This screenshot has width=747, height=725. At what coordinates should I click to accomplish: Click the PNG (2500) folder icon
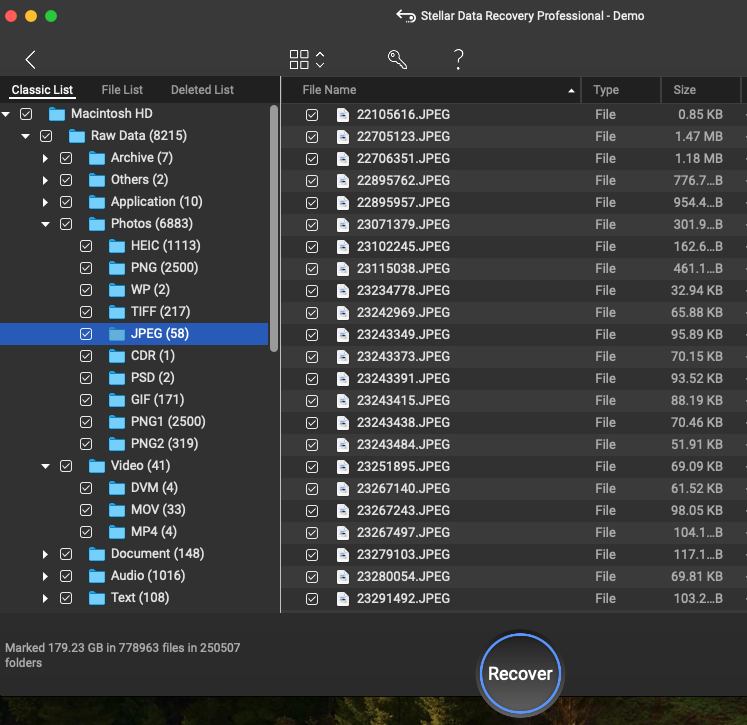(x=117, y=268)
